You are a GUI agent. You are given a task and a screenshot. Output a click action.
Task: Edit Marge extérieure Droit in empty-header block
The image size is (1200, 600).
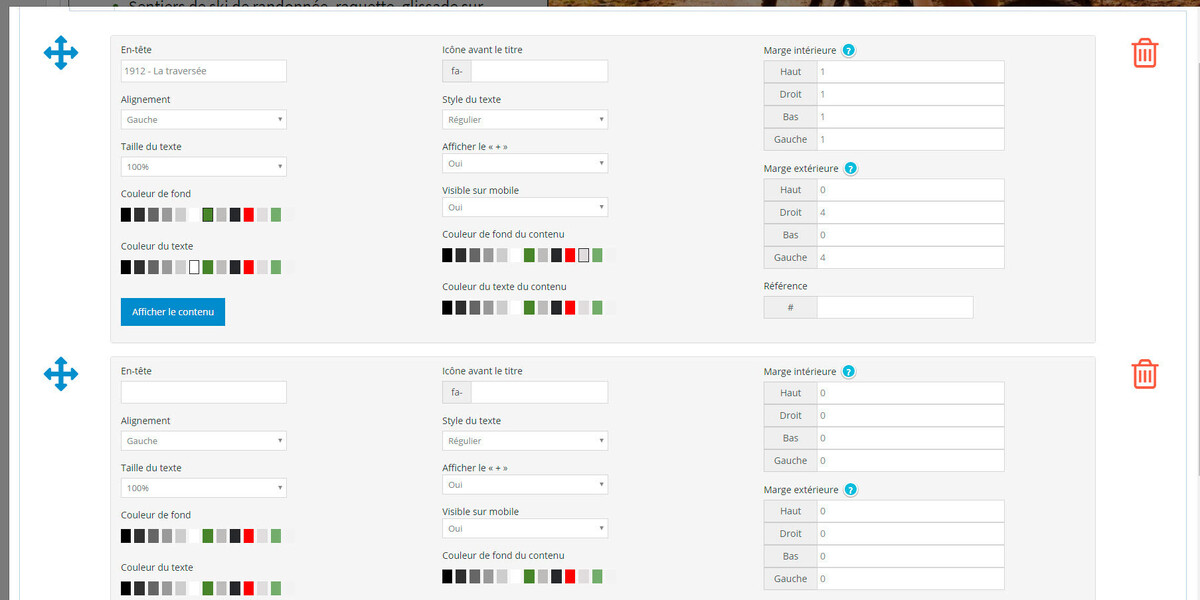(x=910, y=533)
